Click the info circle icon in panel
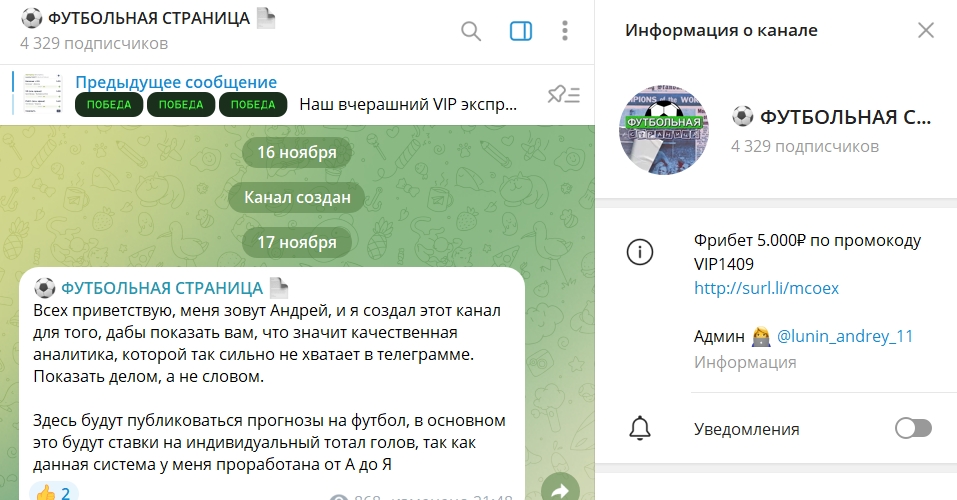Screen dimensions: 957x500 coord(640,252)
